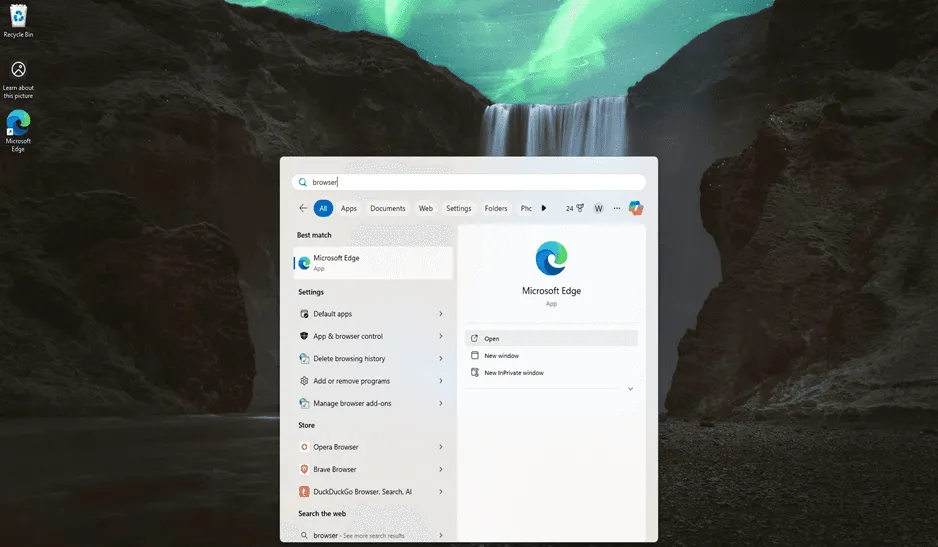The height and width of the screenshot is (547, 938).
Task: Expand Manage browser add-ons chevron
Action: (x=441, y=403)
